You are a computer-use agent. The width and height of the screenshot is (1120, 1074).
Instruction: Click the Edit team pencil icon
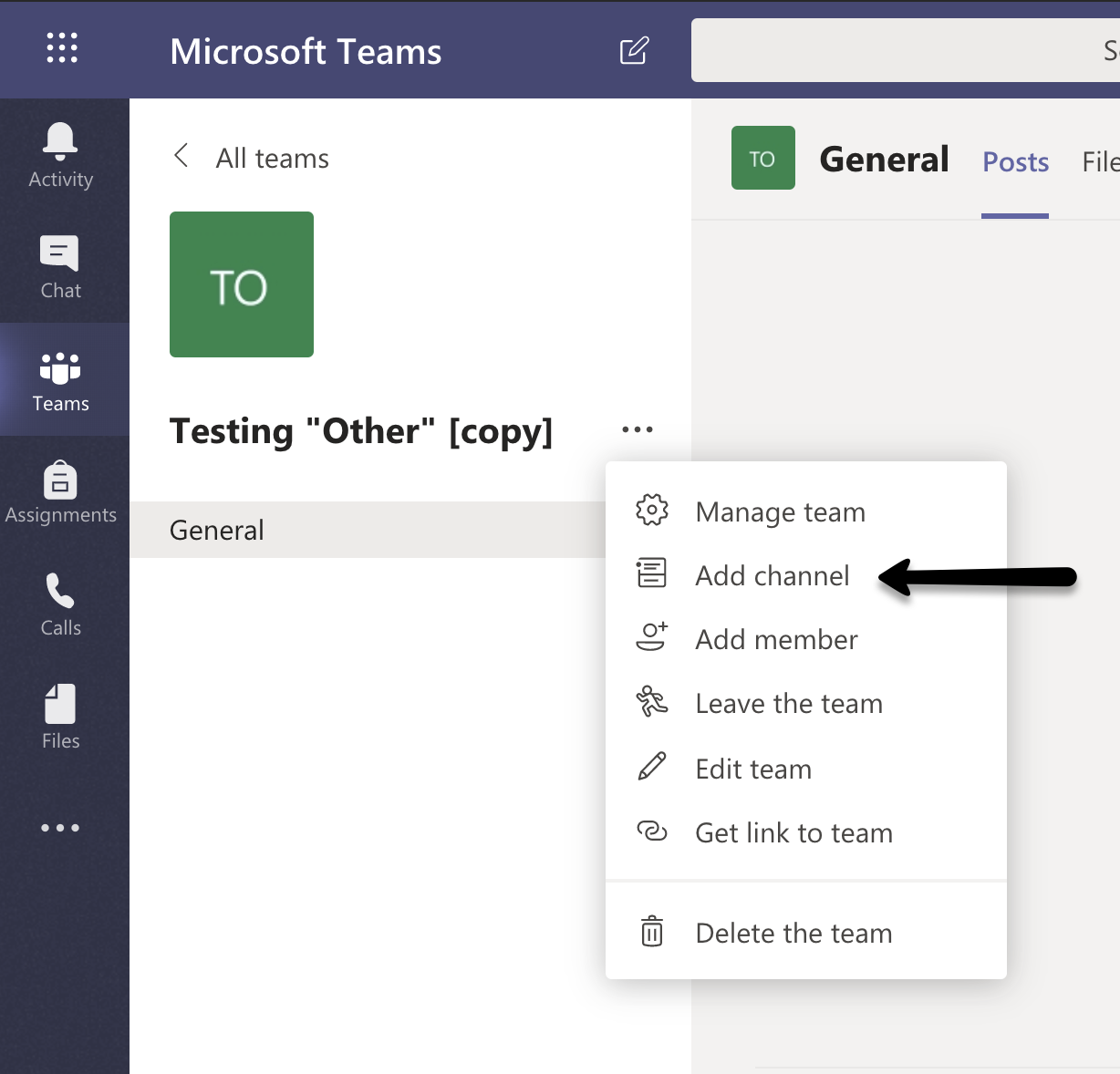pos(652,767)
